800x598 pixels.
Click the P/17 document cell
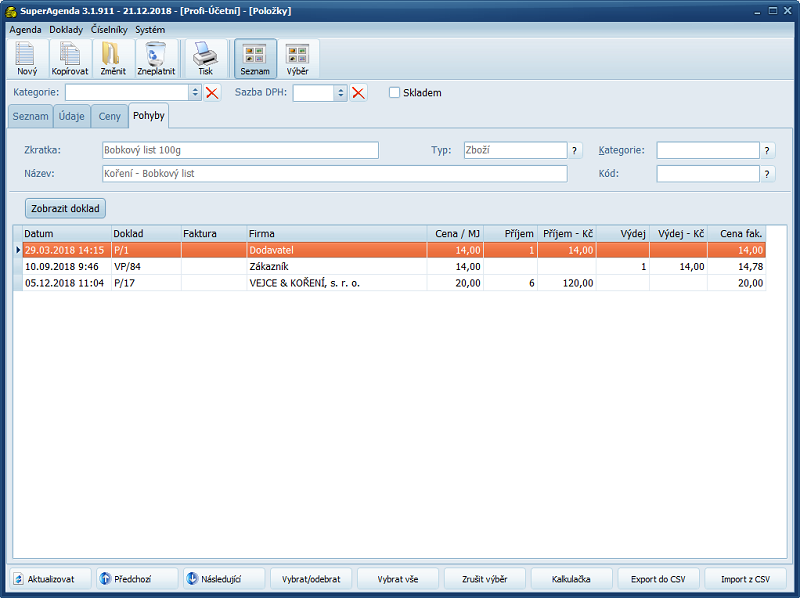(146, 283)
